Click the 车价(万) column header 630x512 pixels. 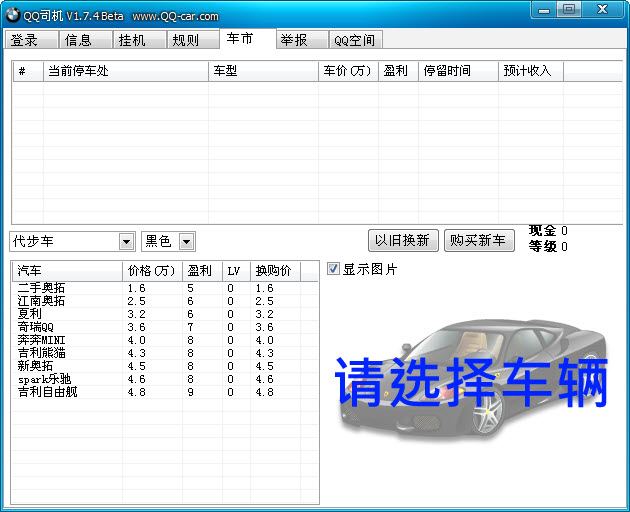tap(348, 71)
